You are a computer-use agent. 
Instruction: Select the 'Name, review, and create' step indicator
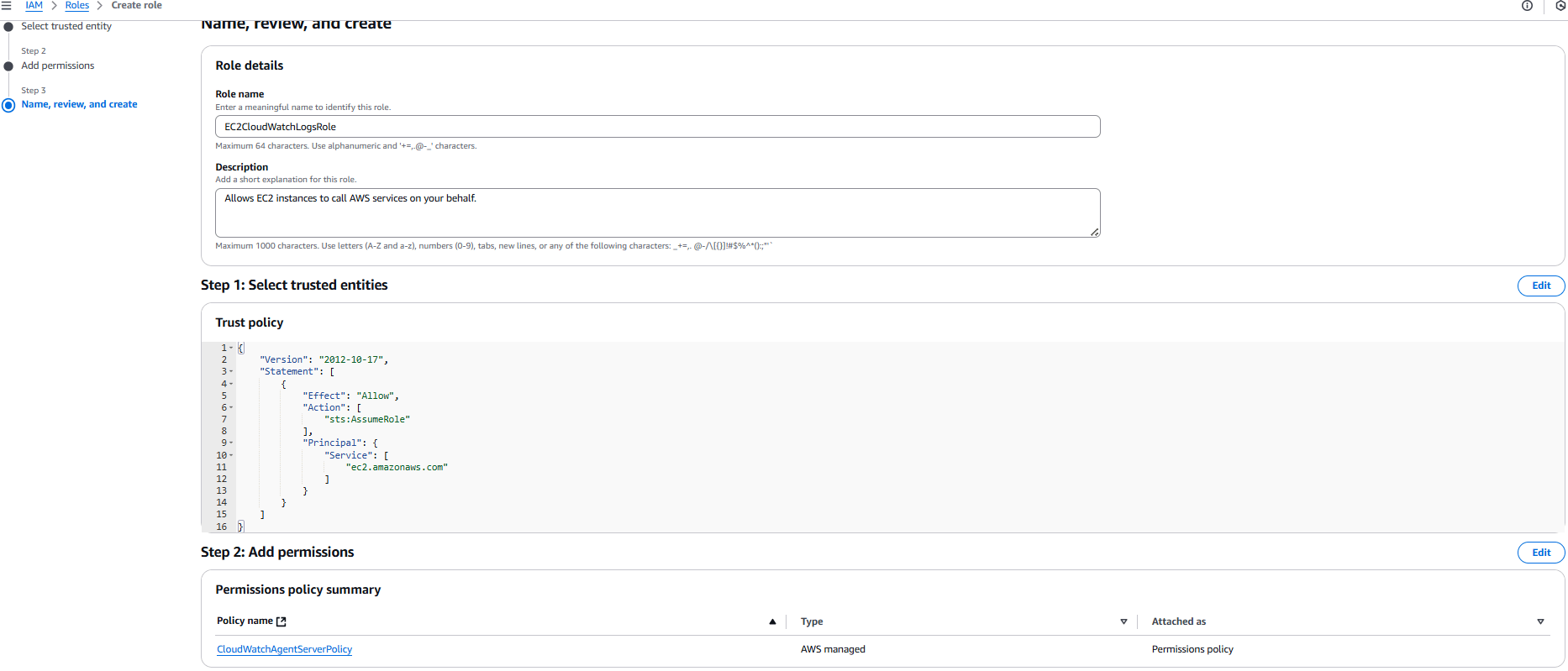9,105
